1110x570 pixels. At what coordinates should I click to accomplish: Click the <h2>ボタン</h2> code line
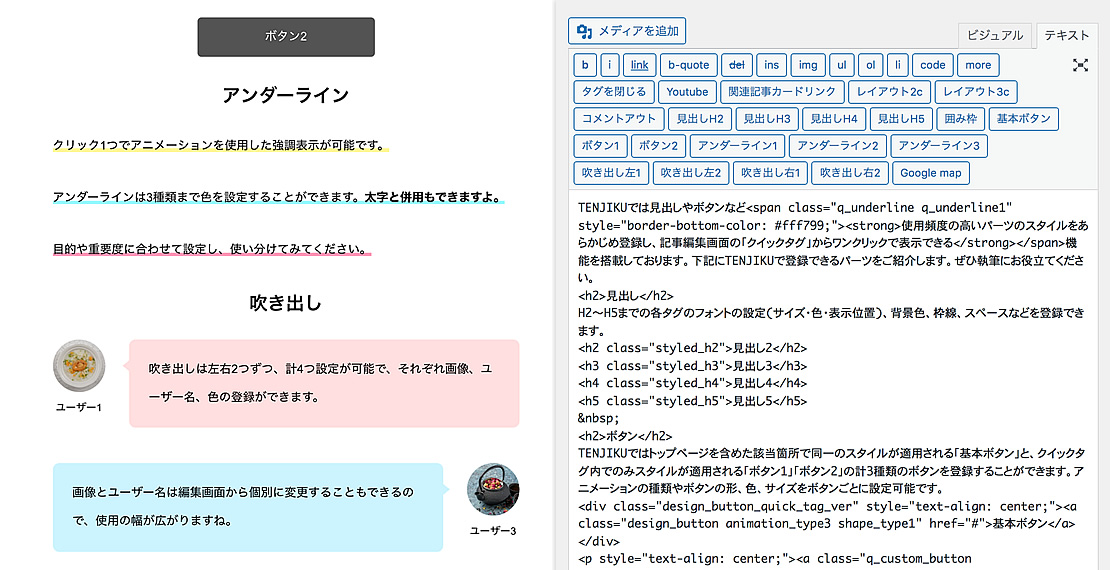pyautogui.click(x=625, y=435)
